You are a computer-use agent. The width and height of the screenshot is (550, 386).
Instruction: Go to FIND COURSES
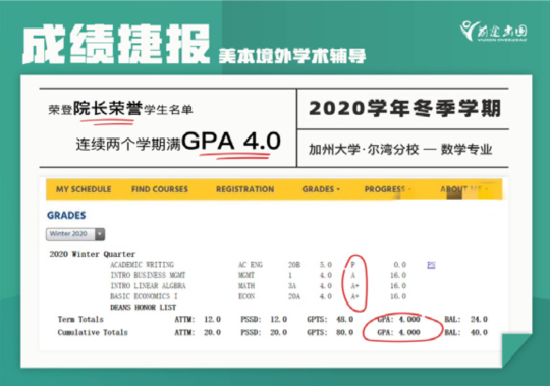point(159,189)
